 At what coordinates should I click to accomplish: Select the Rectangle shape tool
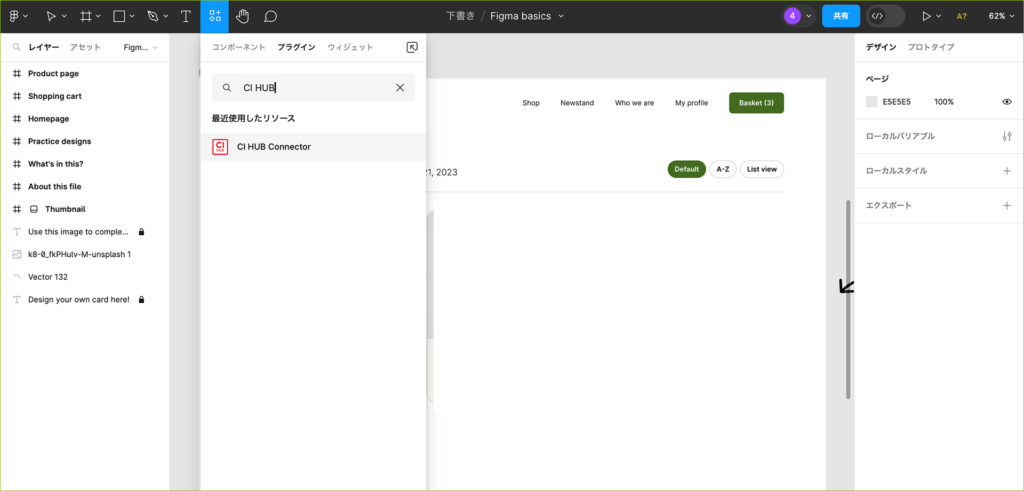pyautogui.click(x=119, y=16)
